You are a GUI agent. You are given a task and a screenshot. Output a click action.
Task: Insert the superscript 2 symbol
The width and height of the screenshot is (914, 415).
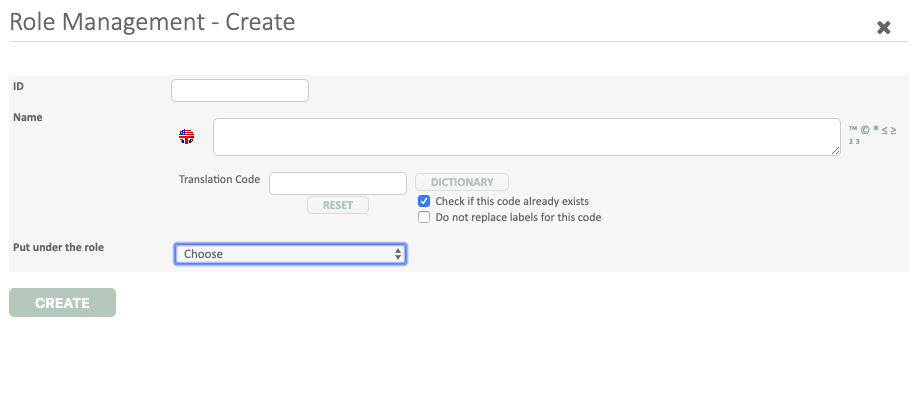[851, 142]
